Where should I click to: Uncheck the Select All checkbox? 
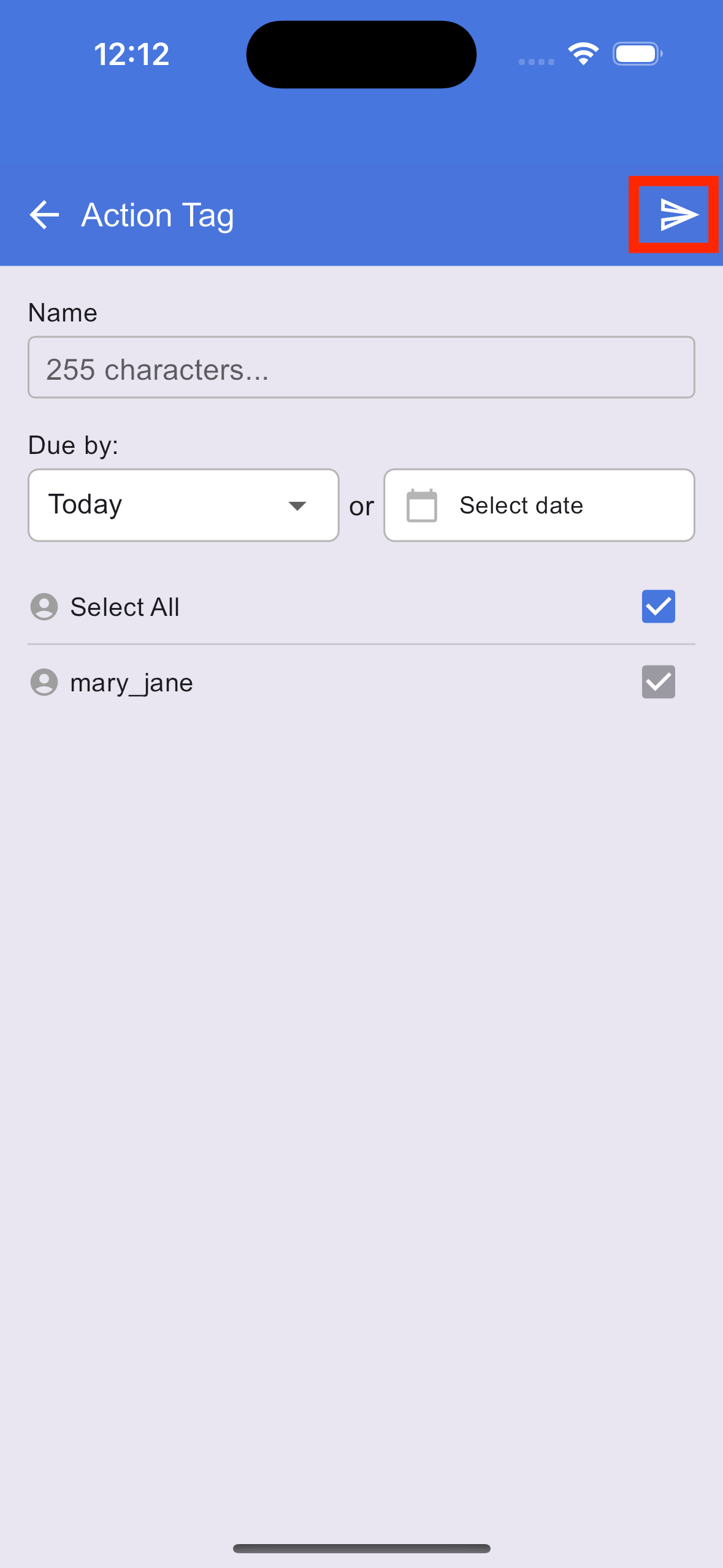pyautogui.click(x=659, y=607)
